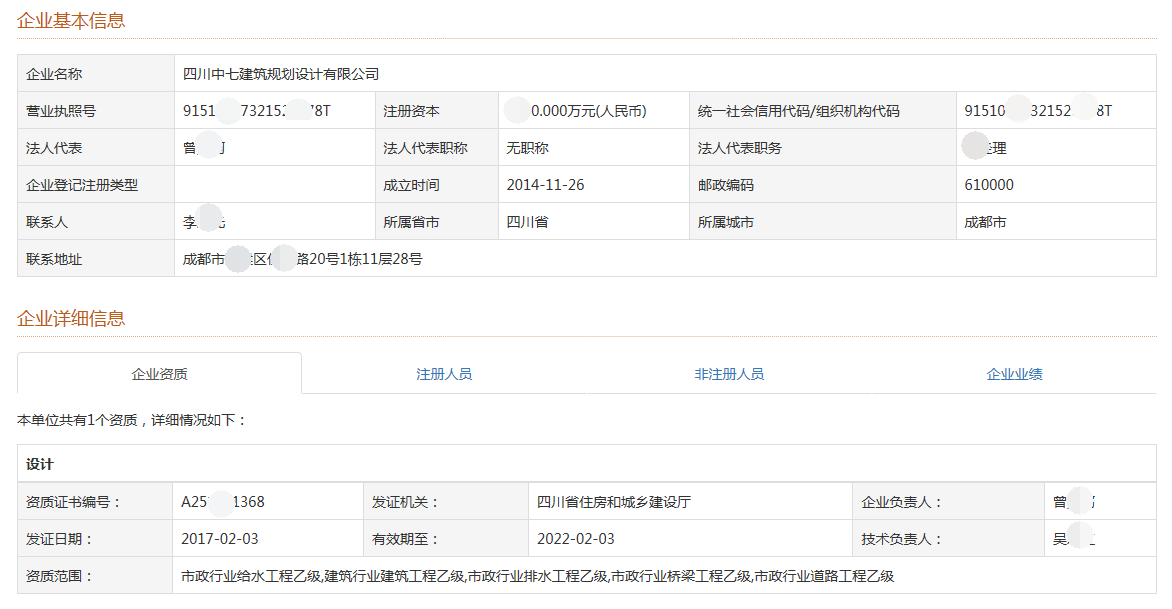Click the 所属省市 value 四川省
The width and height of the screenshot is (1172, 609).
(x=527, y=222)
